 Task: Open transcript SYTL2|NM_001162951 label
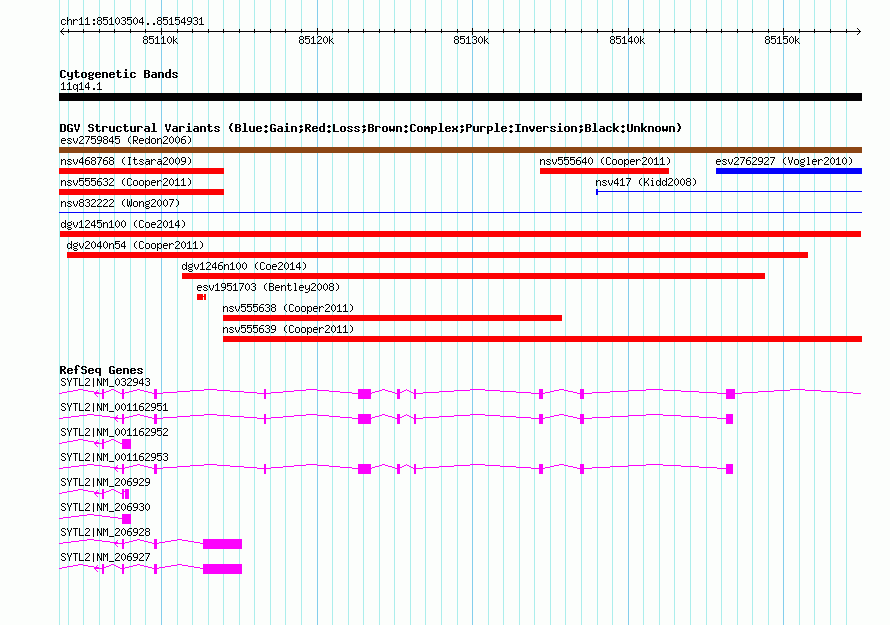point(114,408)
